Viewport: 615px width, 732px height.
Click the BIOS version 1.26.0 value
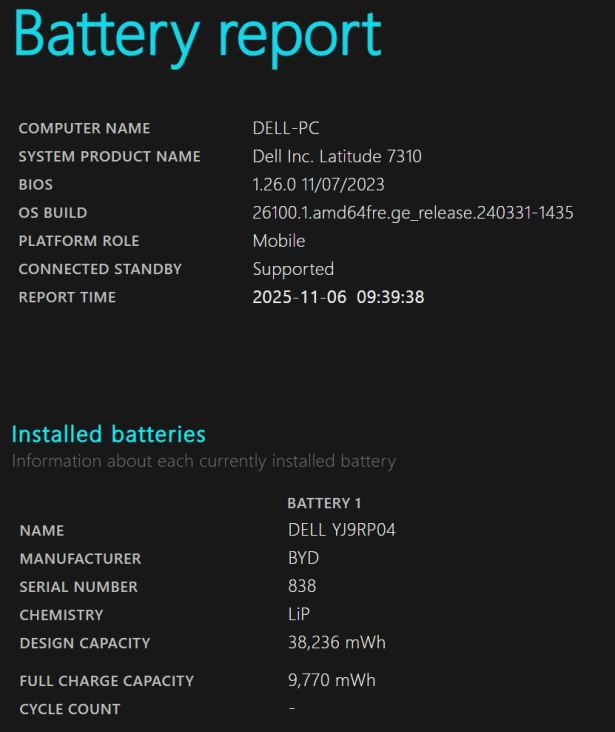click(318, 184)
